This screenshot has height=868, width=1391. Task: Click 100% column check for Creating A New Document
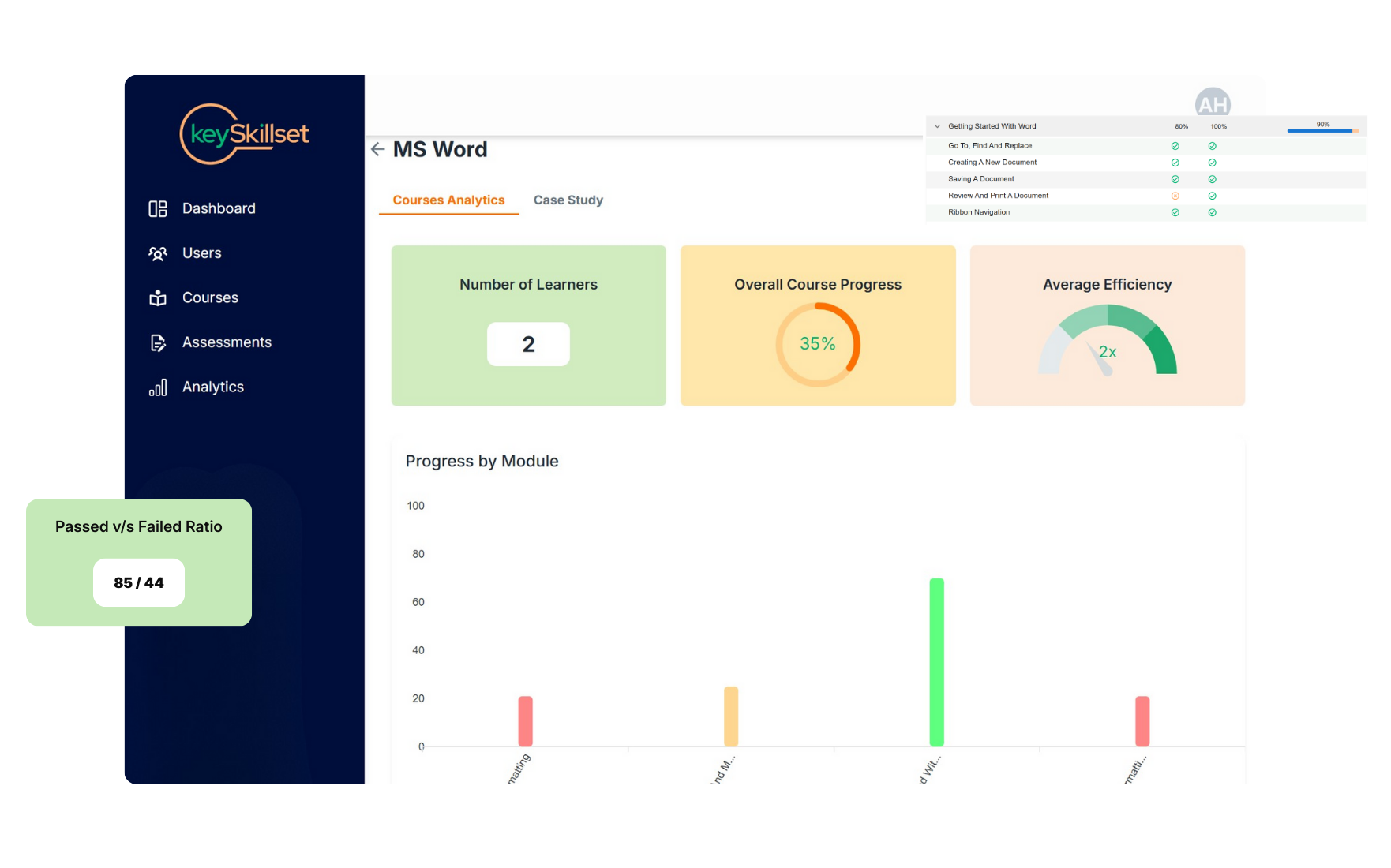coord(1212,163)
